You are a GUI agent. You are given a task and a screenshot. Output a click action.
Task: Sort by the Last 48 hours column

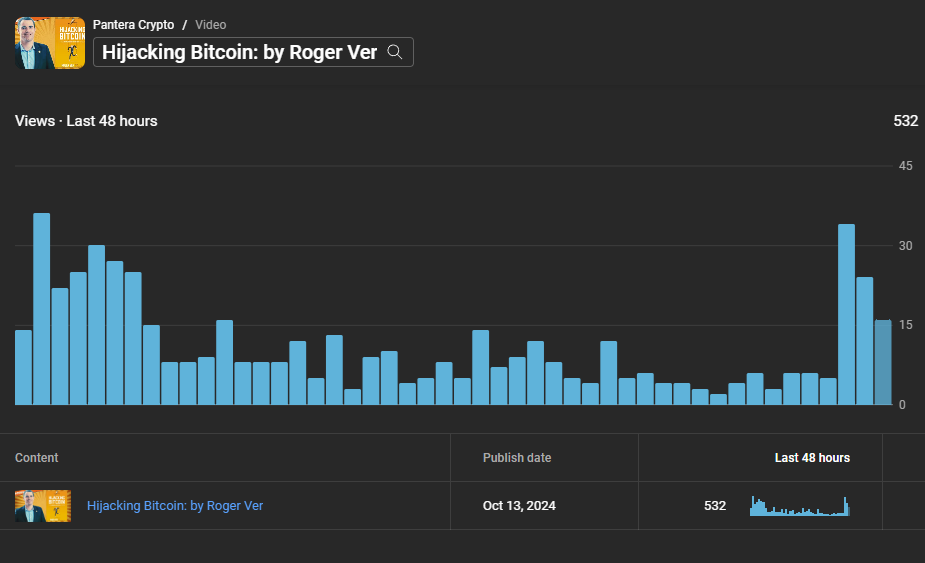pos(812,458)
